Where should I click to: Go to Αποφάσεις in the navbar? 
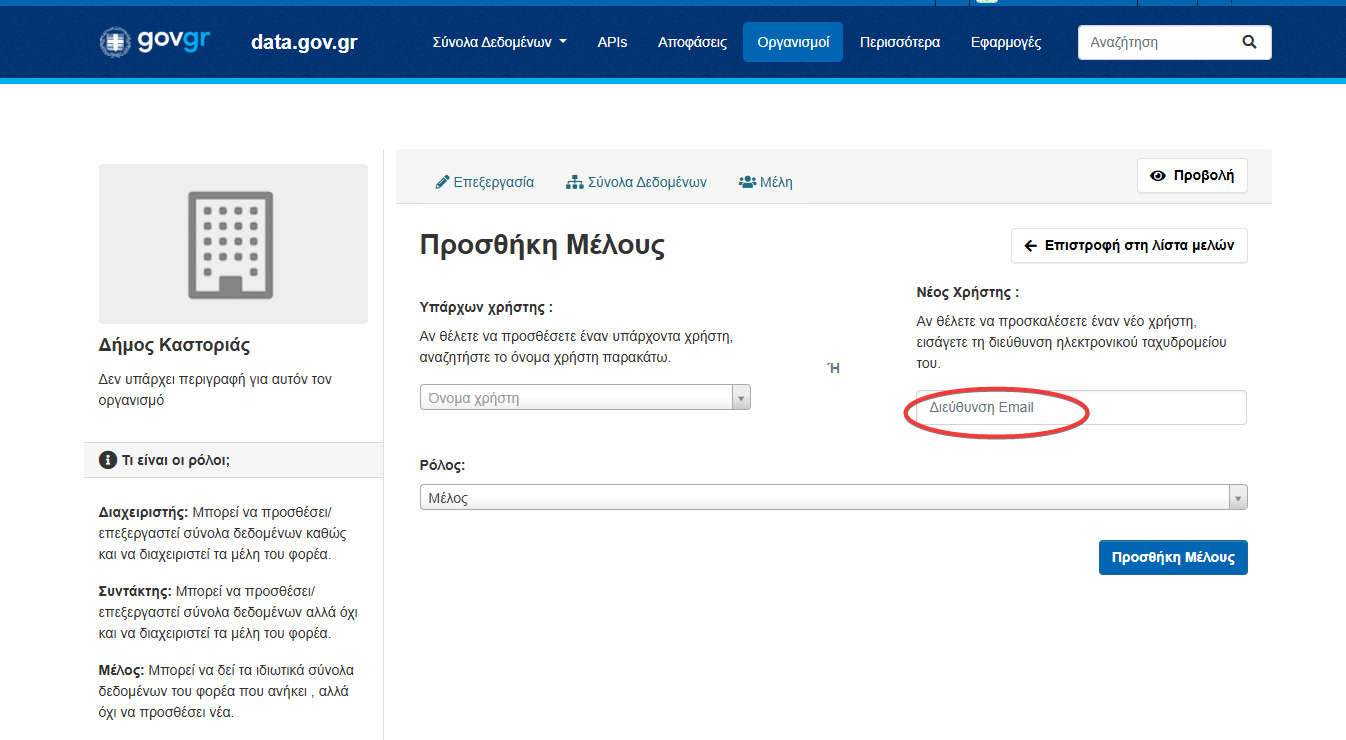click(x=692, y=43)
